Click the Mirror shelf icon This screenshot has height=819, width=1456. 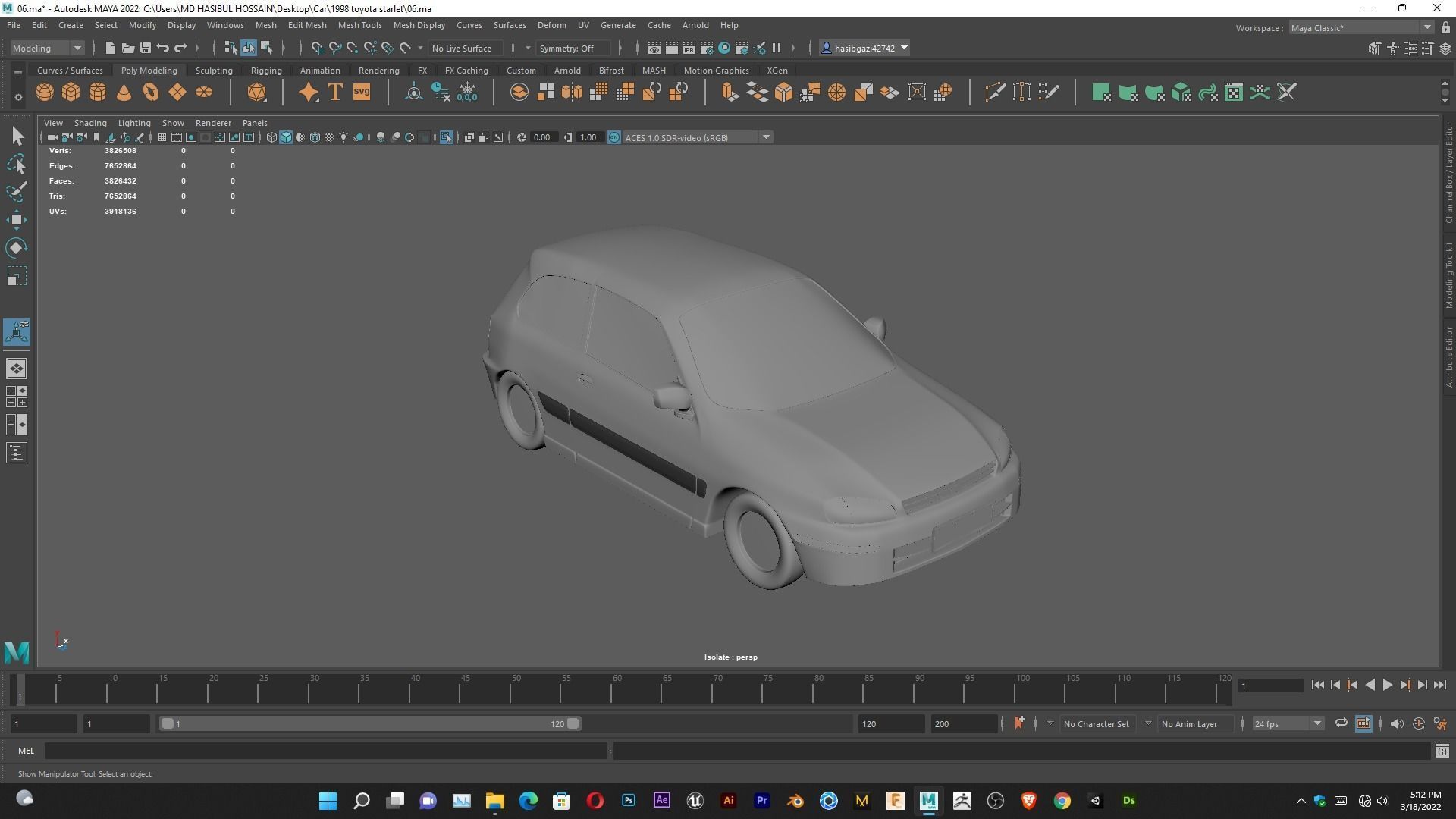573,93
